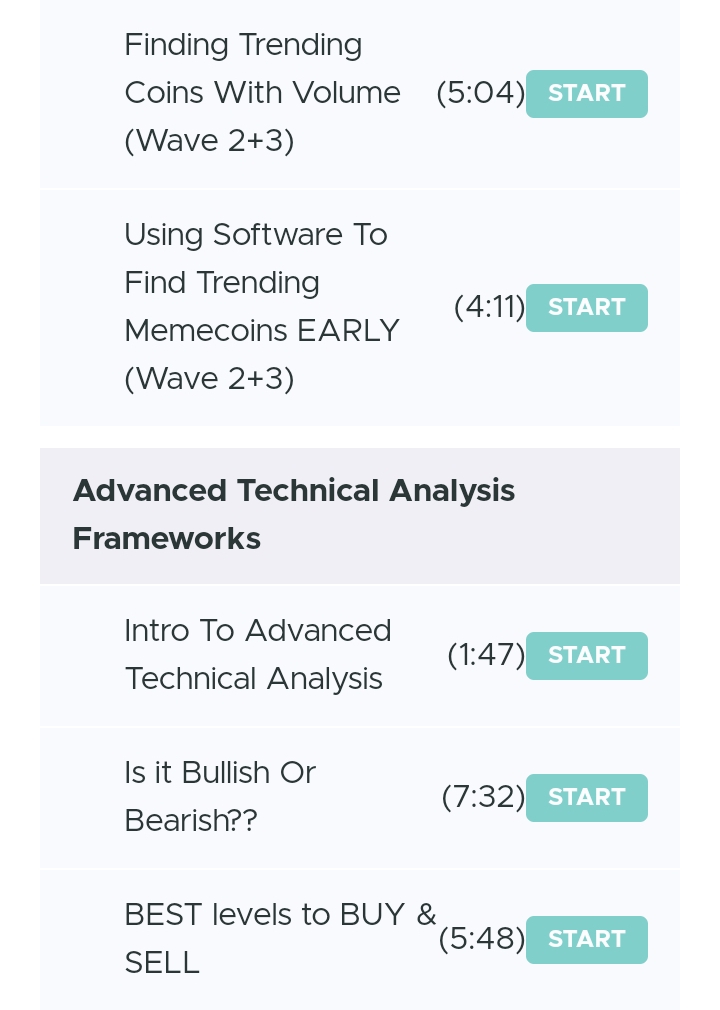Click the (1:47) lesson duration label

pos(486,655)
